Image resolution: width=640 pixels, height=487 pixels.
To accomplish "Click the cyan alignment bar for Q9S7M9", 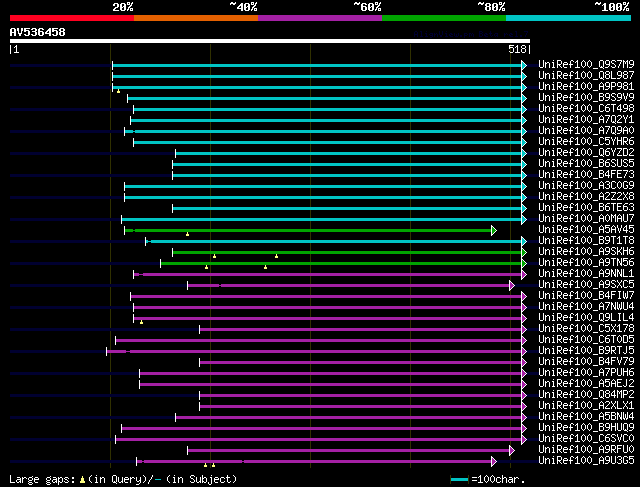I will 317,65.
